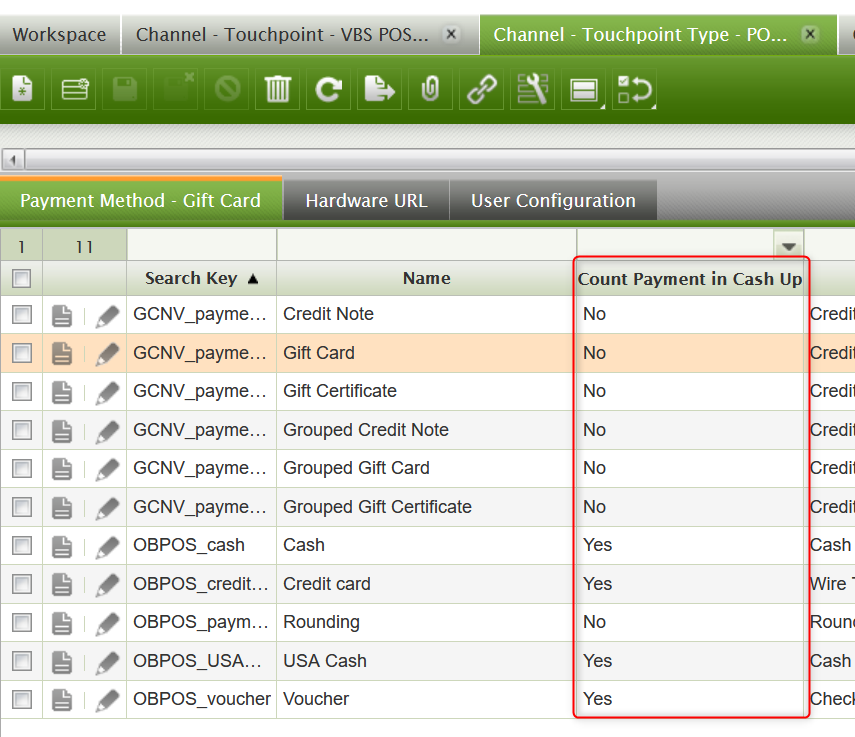
Task: Switch to the Hardware URL tab
Action: pyautogui.click(x=366, y=201)
